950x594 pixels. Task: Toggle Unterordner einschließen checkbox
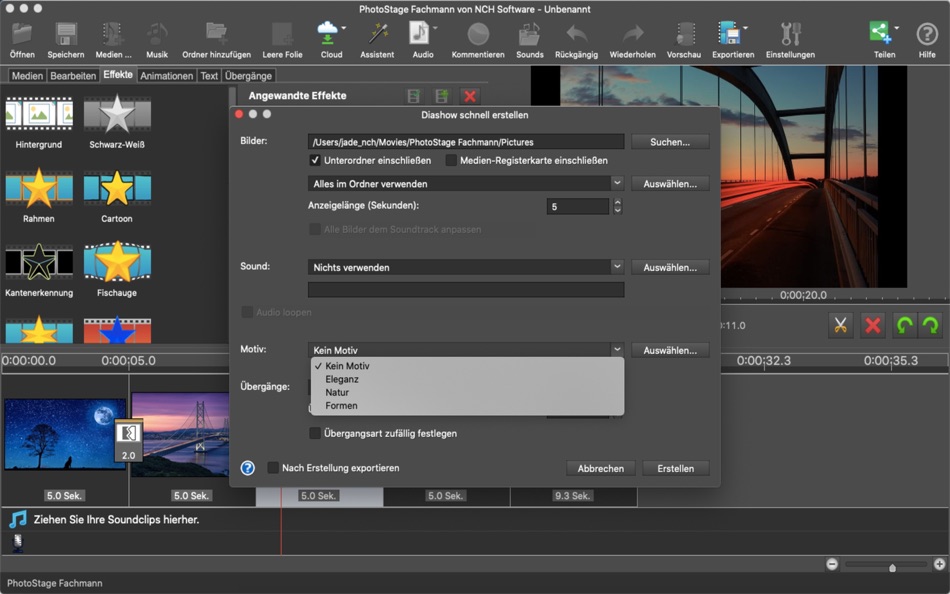[x=314, y=161]
